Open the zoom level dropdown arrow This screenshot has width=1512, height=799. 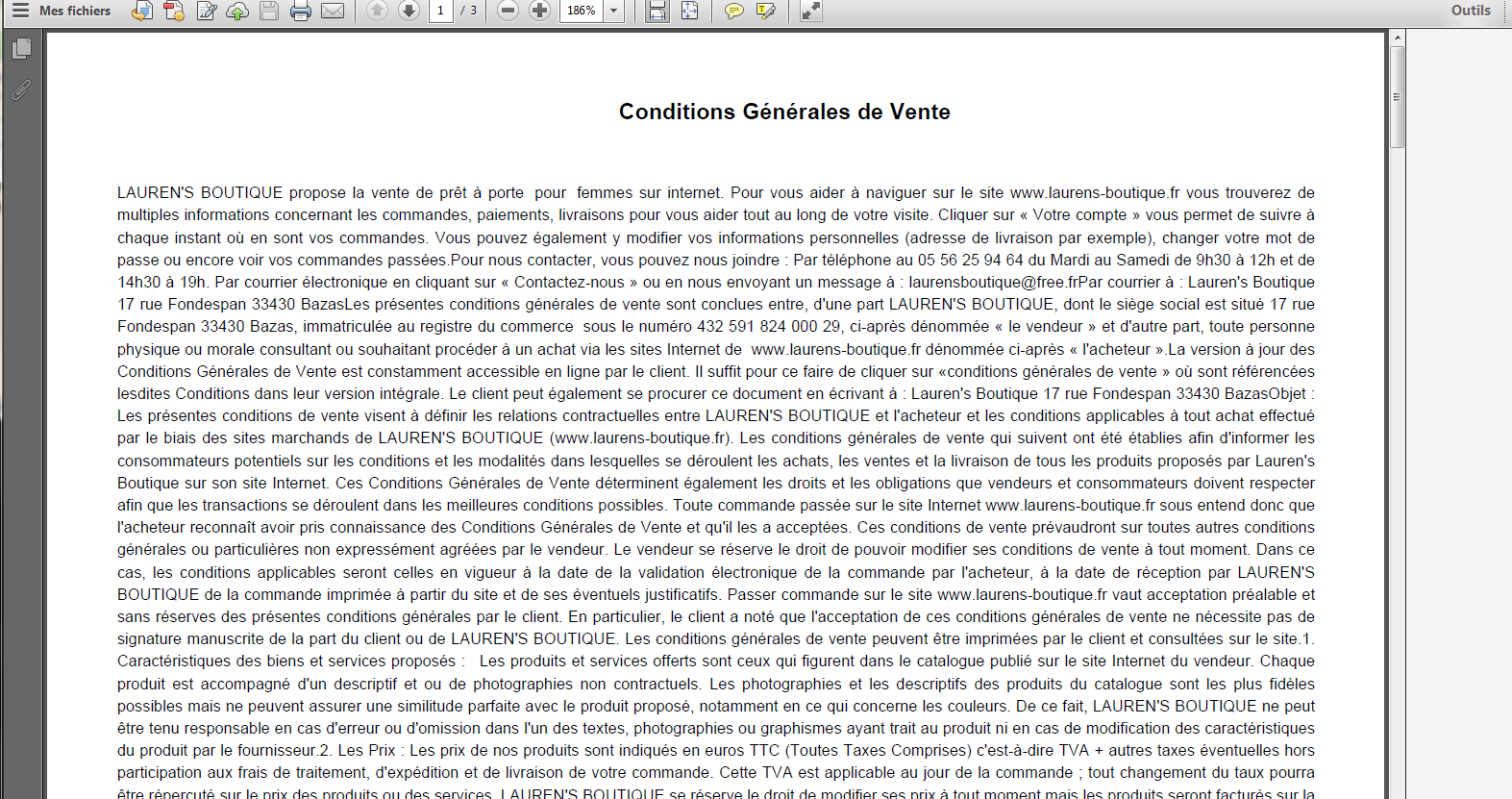point(614,11)
